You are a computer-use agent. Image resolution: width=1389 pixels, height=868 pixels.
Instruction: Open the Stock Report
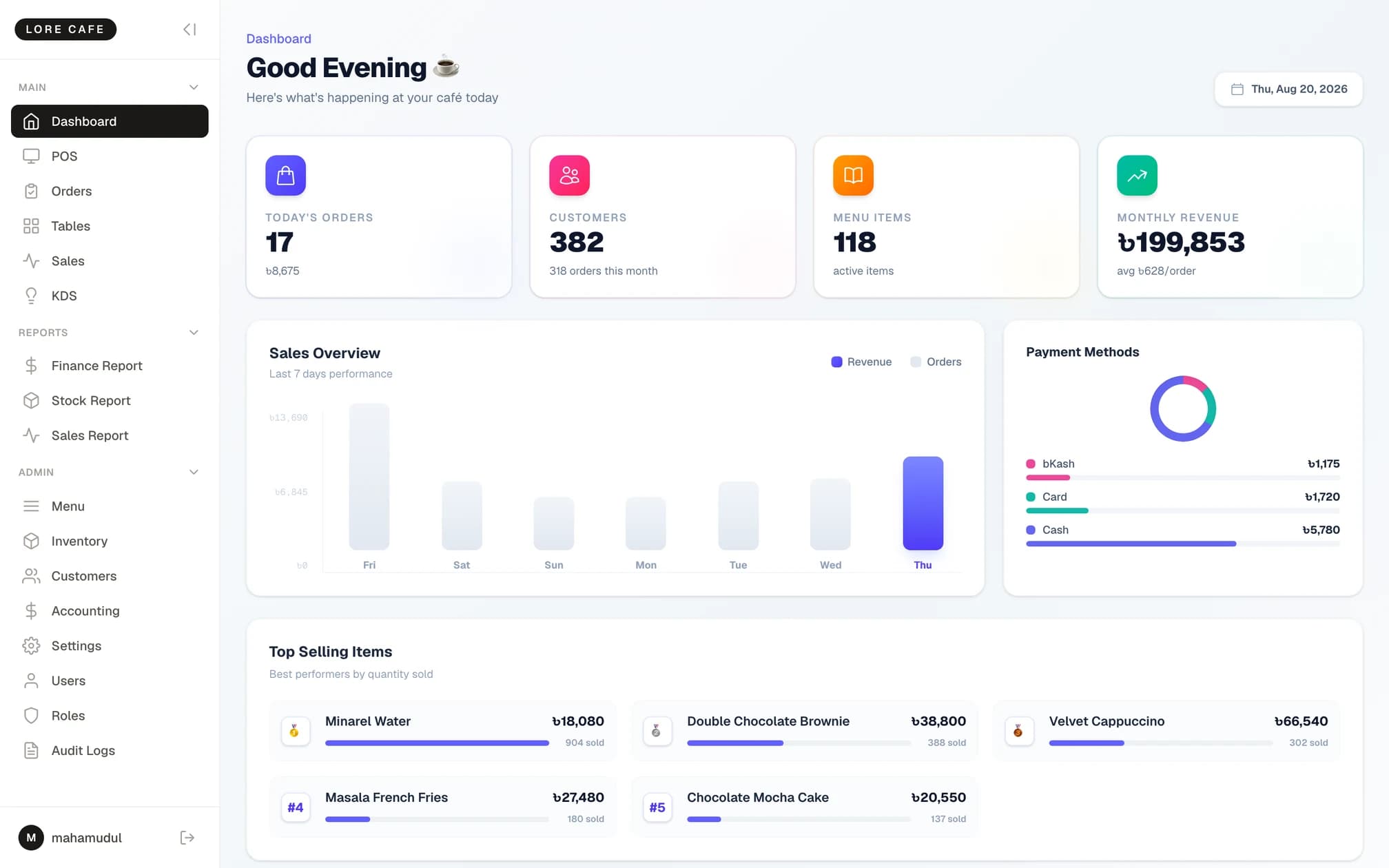pyautogui.click(x=110, y=401)
